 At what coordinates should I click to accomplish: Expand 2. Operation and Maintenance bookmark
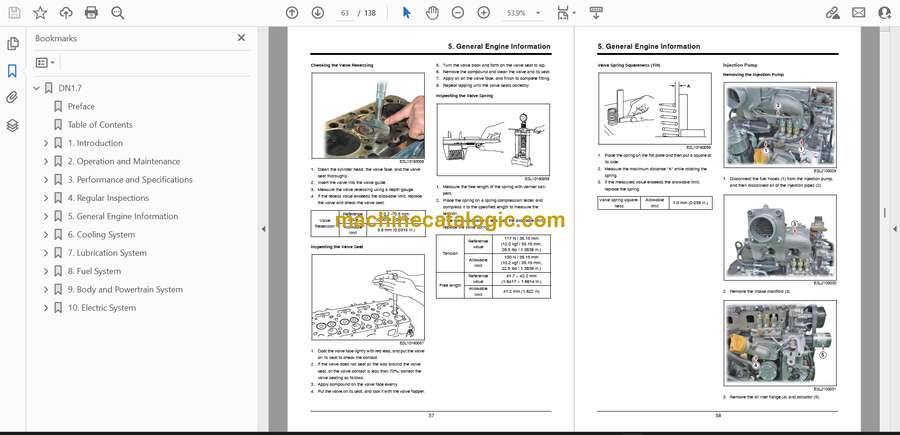click(x=46, y=161)
